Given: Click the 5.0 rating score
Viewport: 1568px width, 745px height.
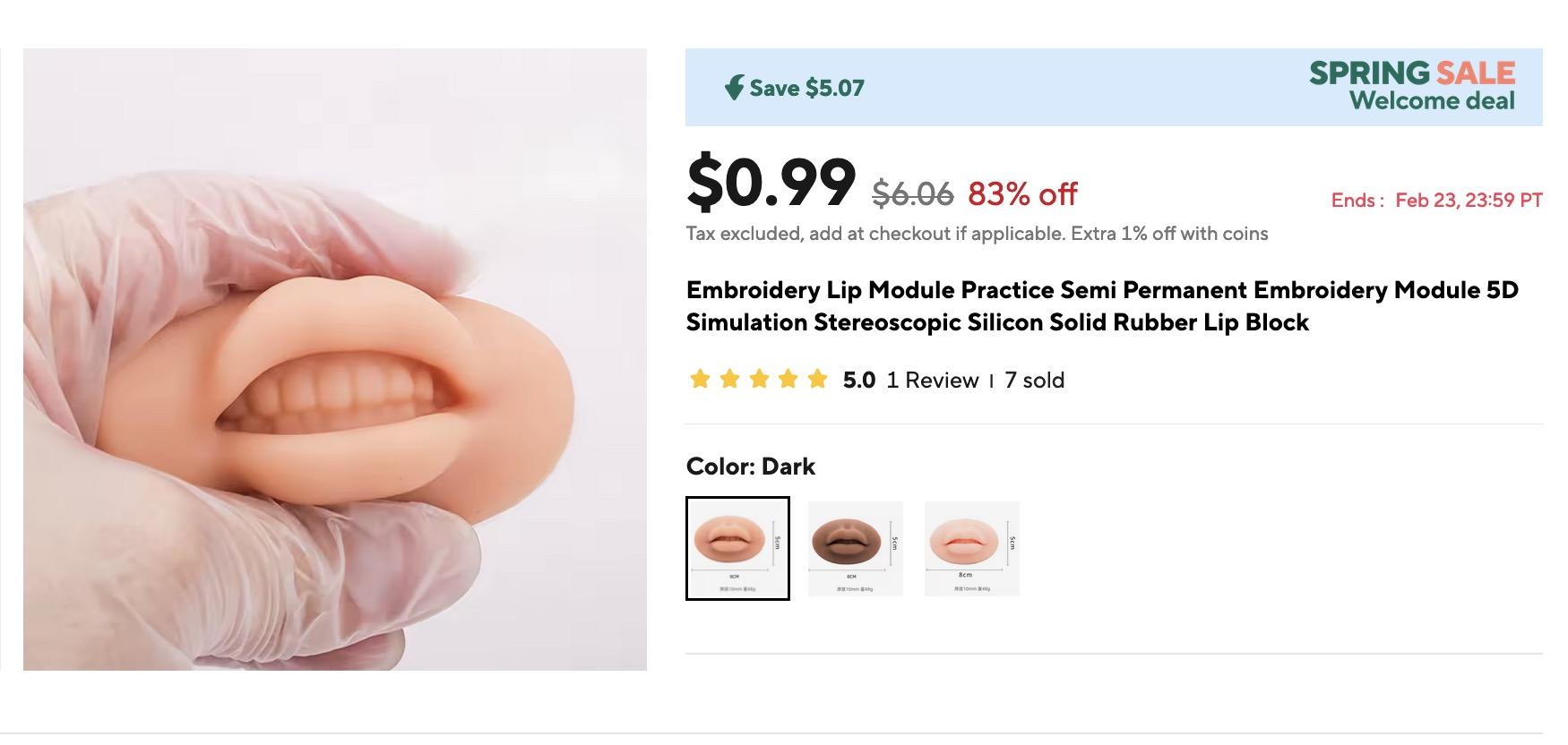Looking at the screenshot, I should coord(858,381).
